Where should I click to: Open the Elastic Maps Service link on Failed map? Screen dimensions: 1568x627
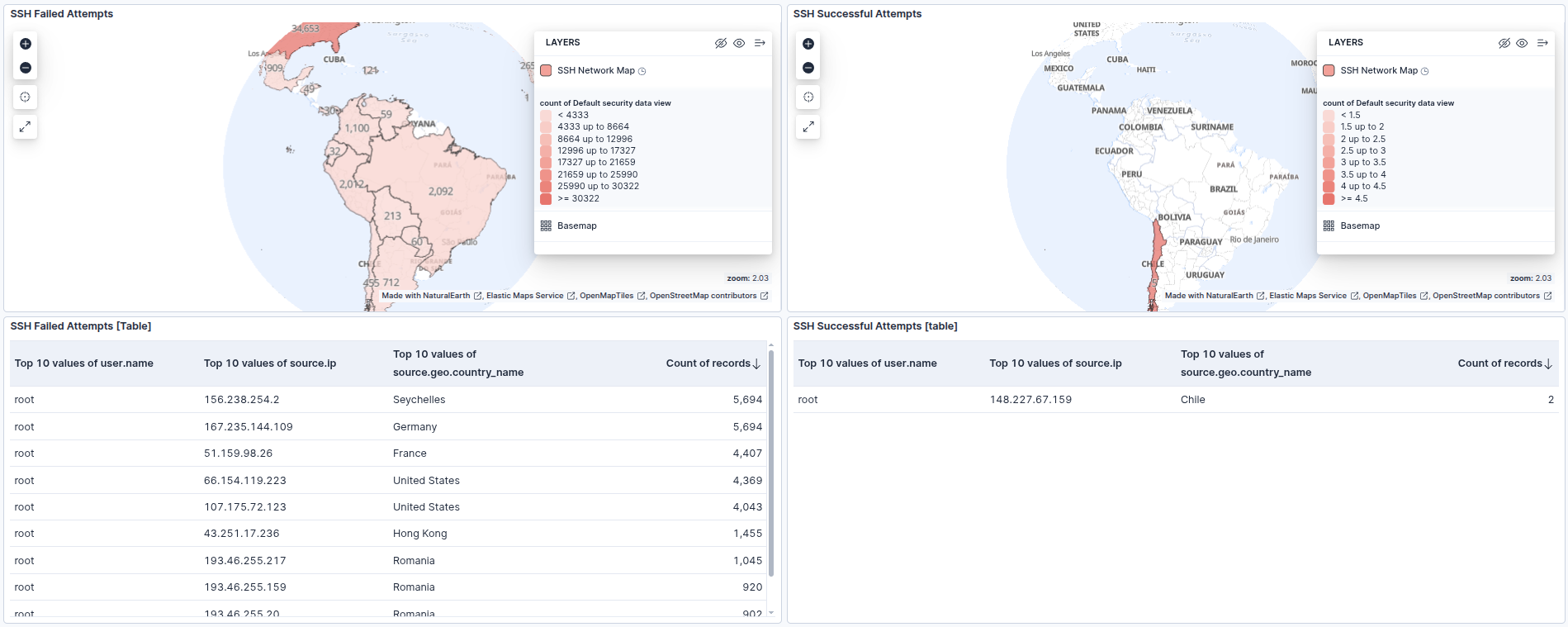[524, 296]
